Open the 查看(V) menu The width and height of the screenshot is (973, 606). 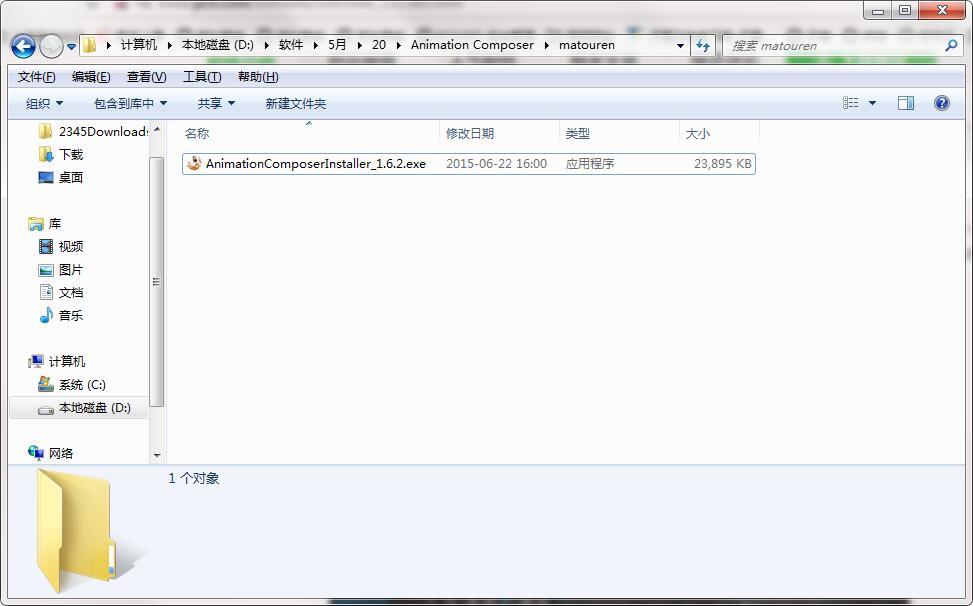[146, 77]
